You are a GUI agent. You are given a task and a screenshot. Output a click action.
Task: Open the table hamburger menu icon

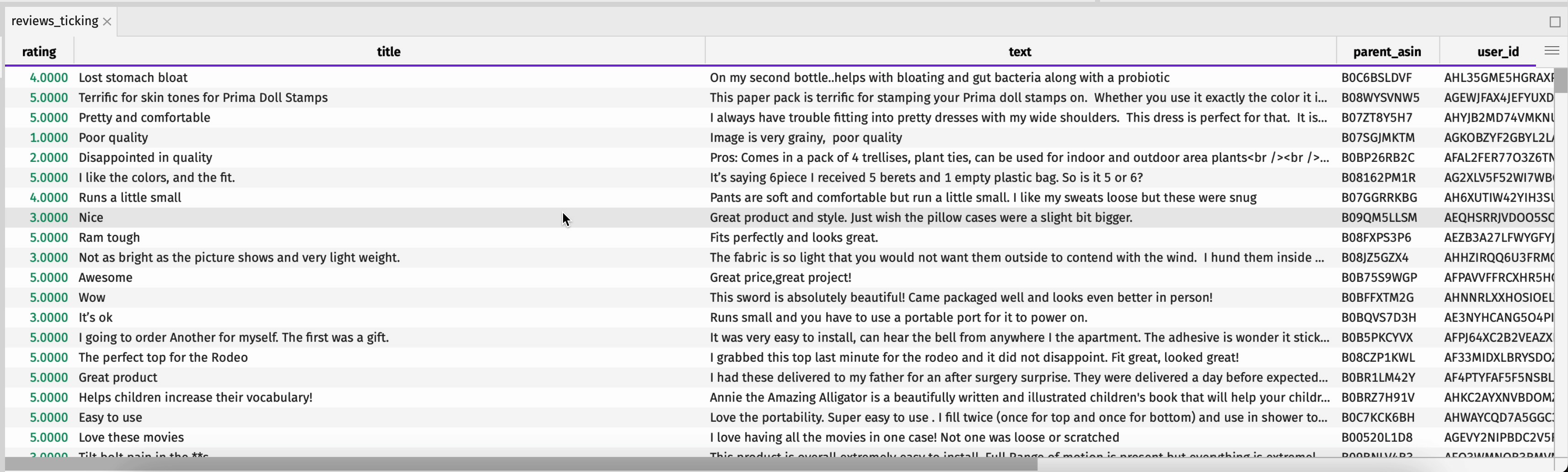(1552, 50)
